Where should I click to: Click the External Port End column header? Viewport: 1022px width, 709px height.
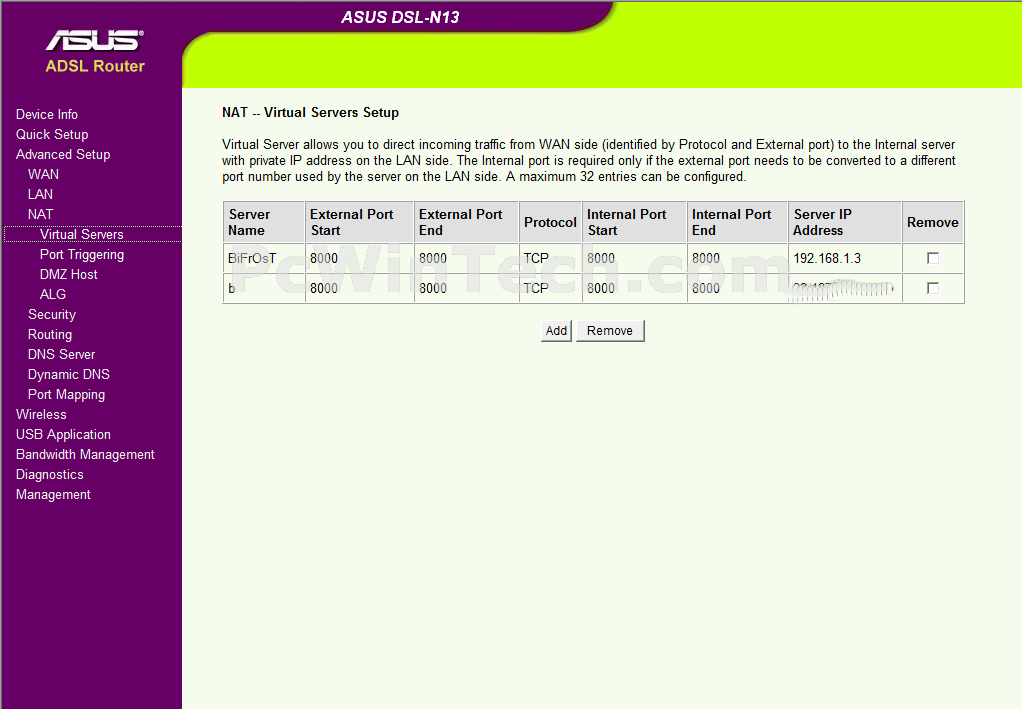click(x=466, y=222)
